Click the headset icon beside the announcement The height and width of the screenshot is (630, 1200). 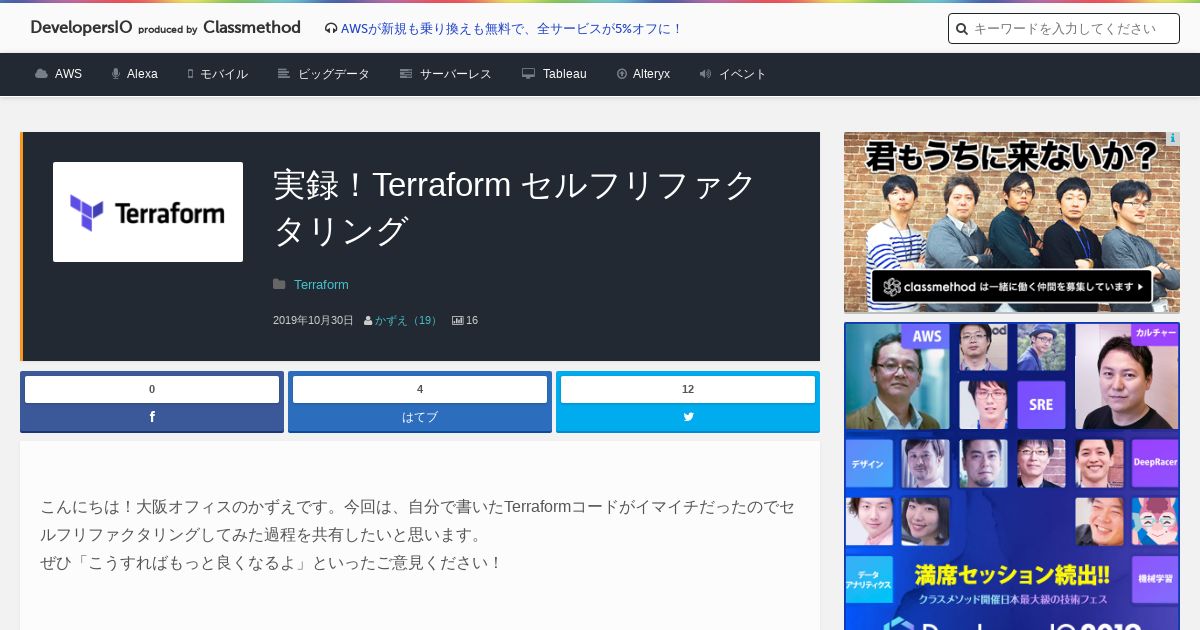[x=331, y=29]
